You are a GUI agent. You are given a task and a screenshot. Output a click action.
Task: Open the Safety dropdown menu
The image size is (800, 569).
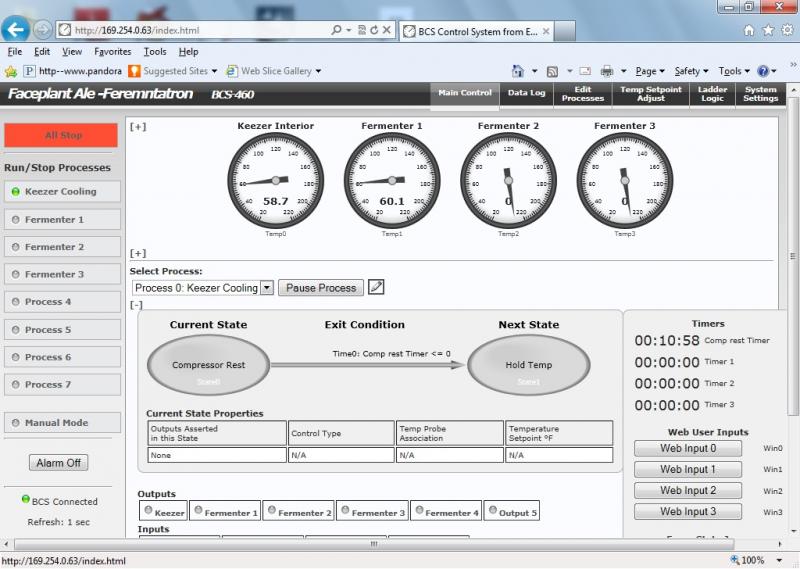click(691, 71)
